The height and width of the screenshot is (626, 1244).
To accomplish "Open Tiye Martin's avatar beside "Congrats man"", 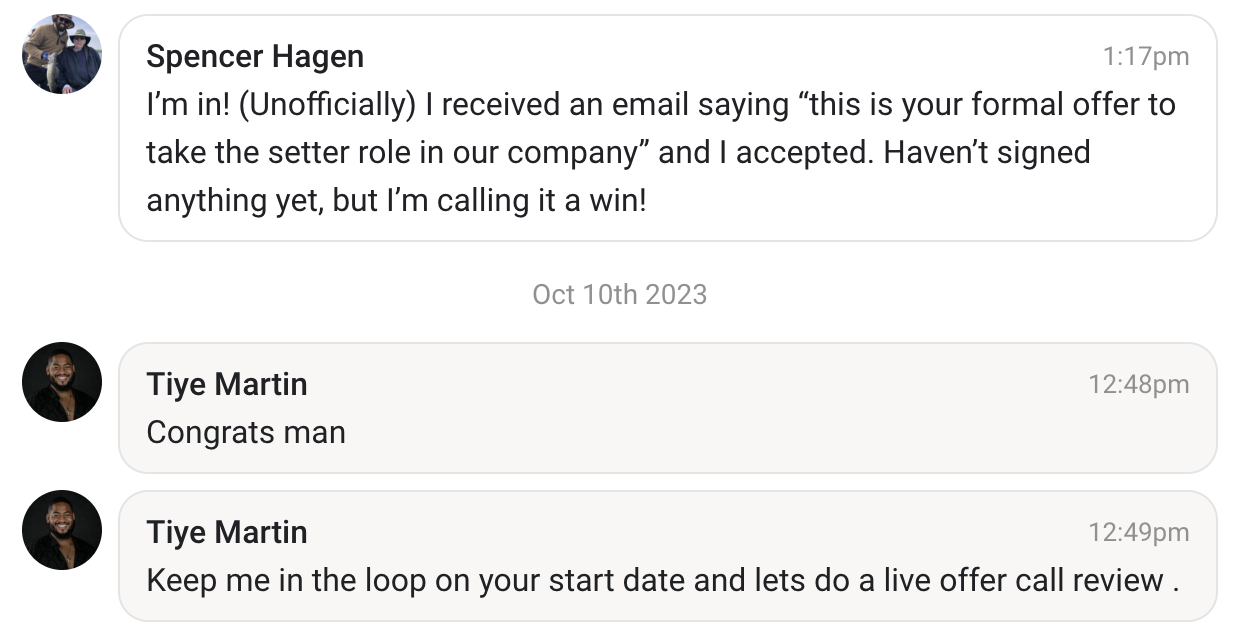I will tap(62, 382).
